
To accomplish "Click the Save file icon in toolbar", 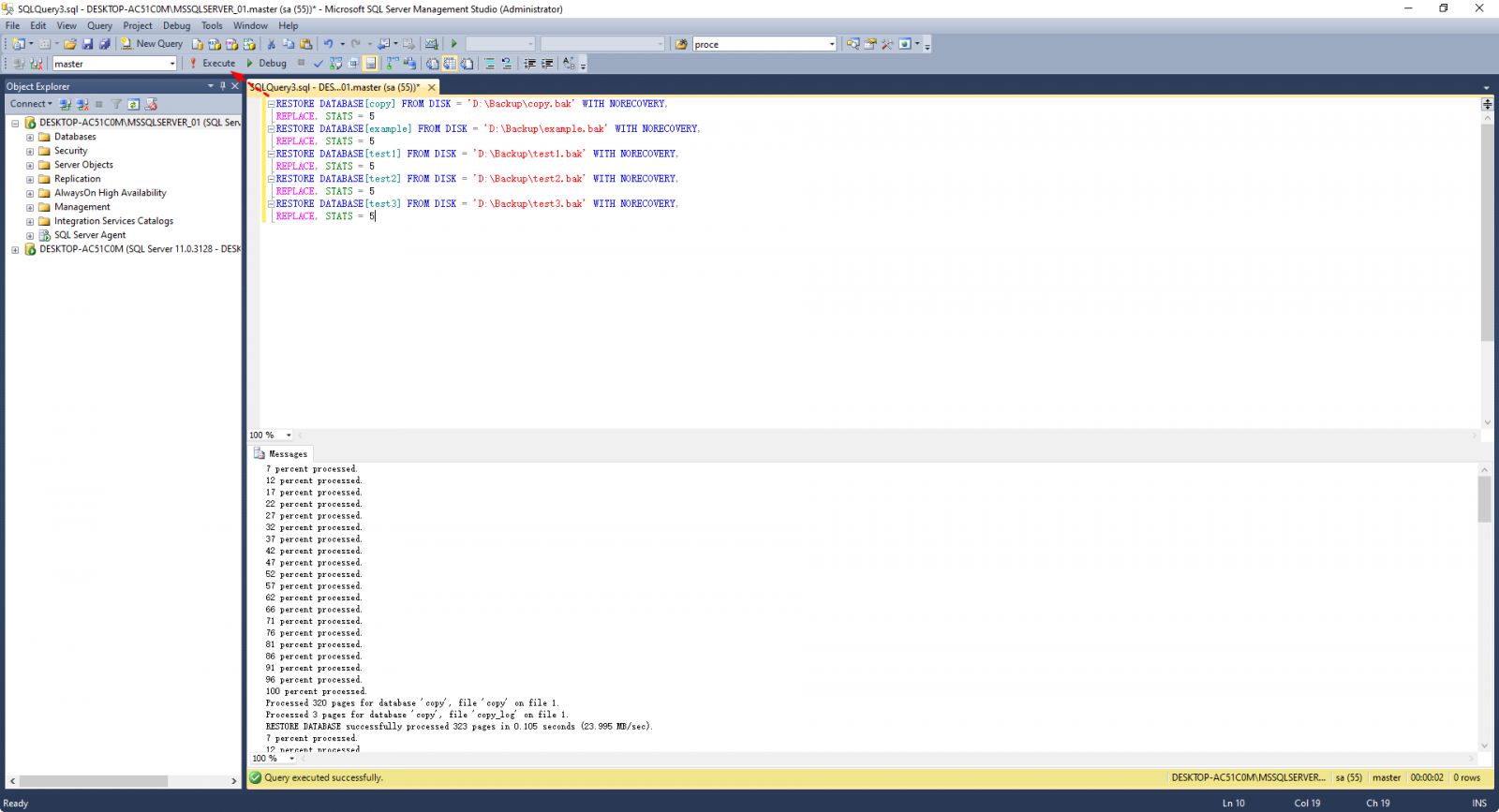I will pos(87,44).
